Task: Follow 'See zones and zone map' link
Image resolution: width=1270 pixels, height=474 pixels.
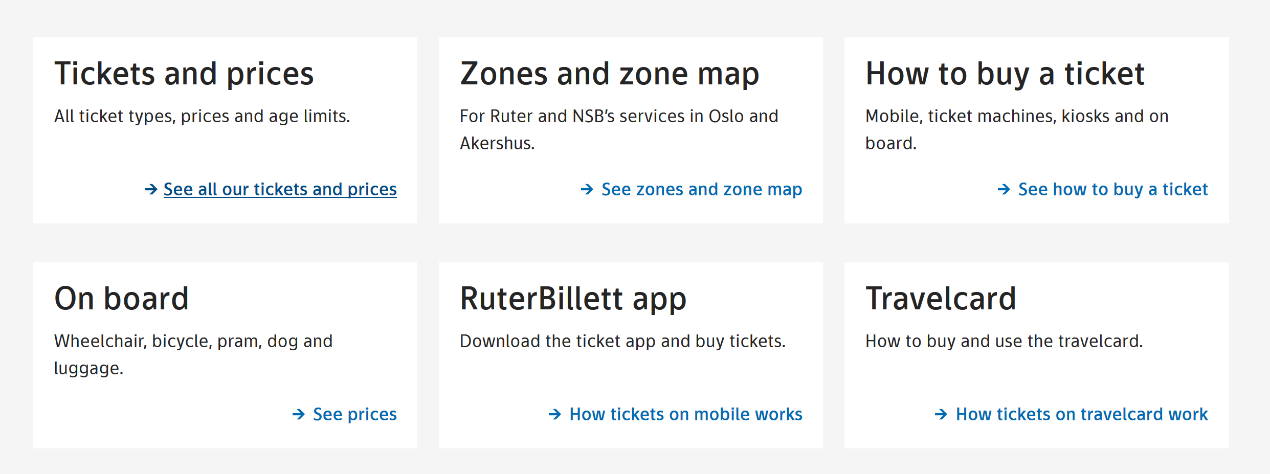Action: (701, 189)
